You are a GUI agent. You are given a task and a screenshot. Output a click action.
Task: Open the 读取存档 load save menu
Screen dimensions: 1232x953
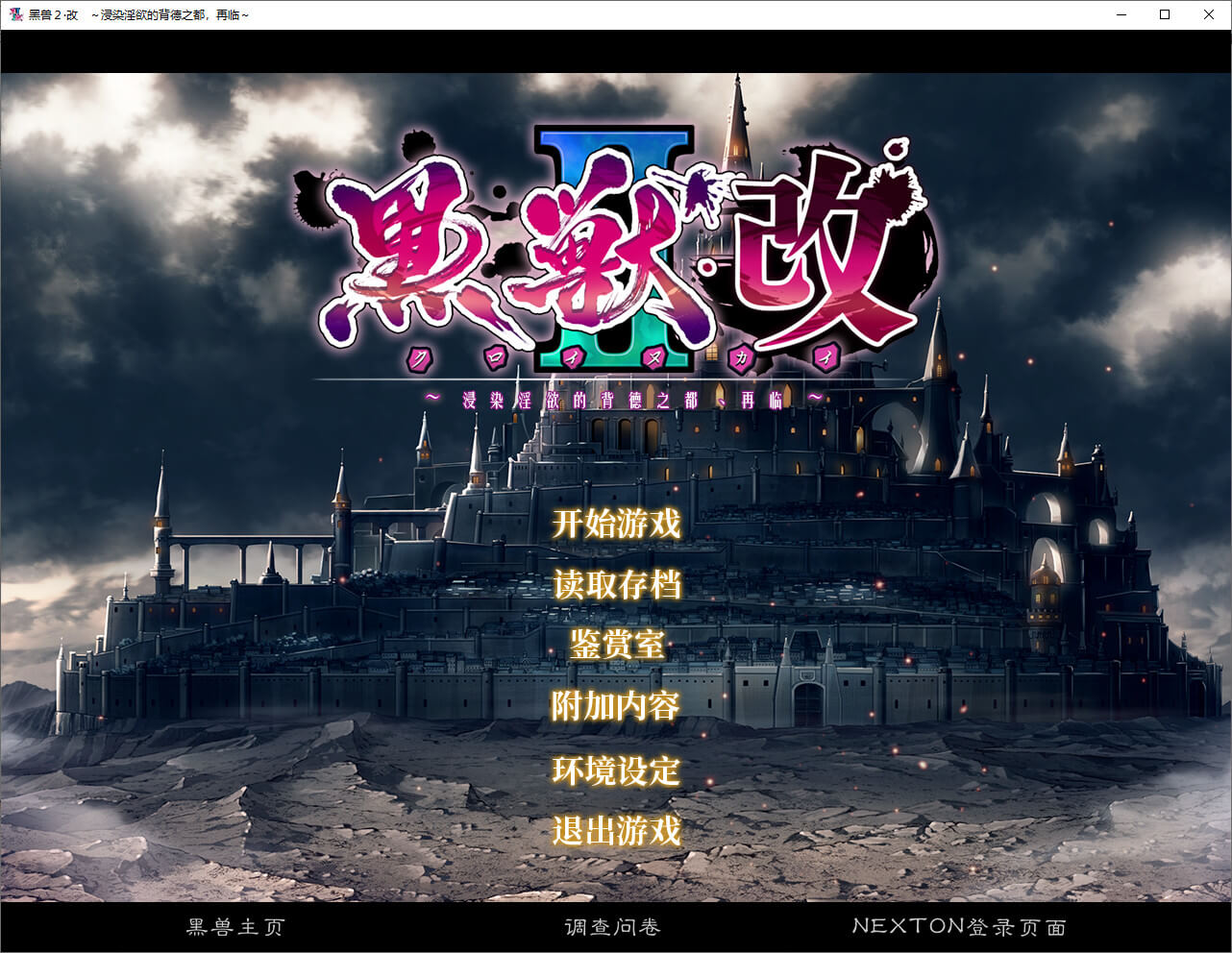(616, 584)
